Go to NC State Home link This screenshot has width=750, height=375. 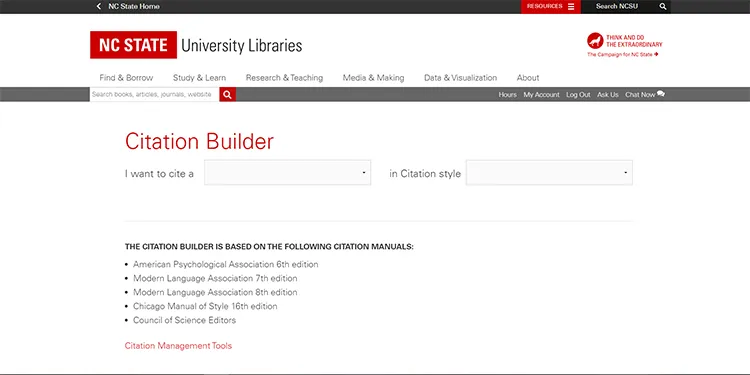[134, 6]
